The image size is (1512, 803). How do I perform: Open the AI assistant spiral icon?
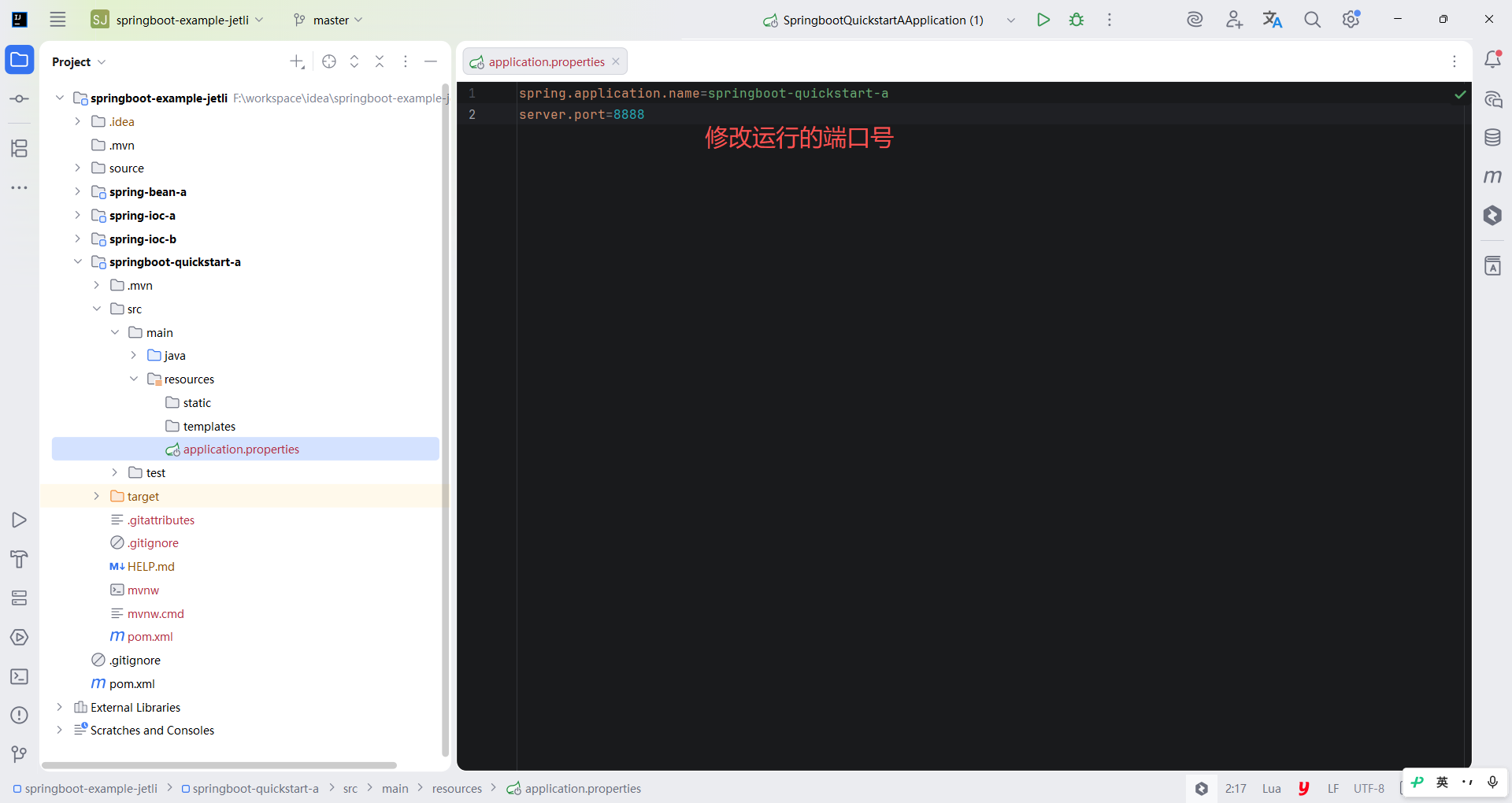point(1195,20)
